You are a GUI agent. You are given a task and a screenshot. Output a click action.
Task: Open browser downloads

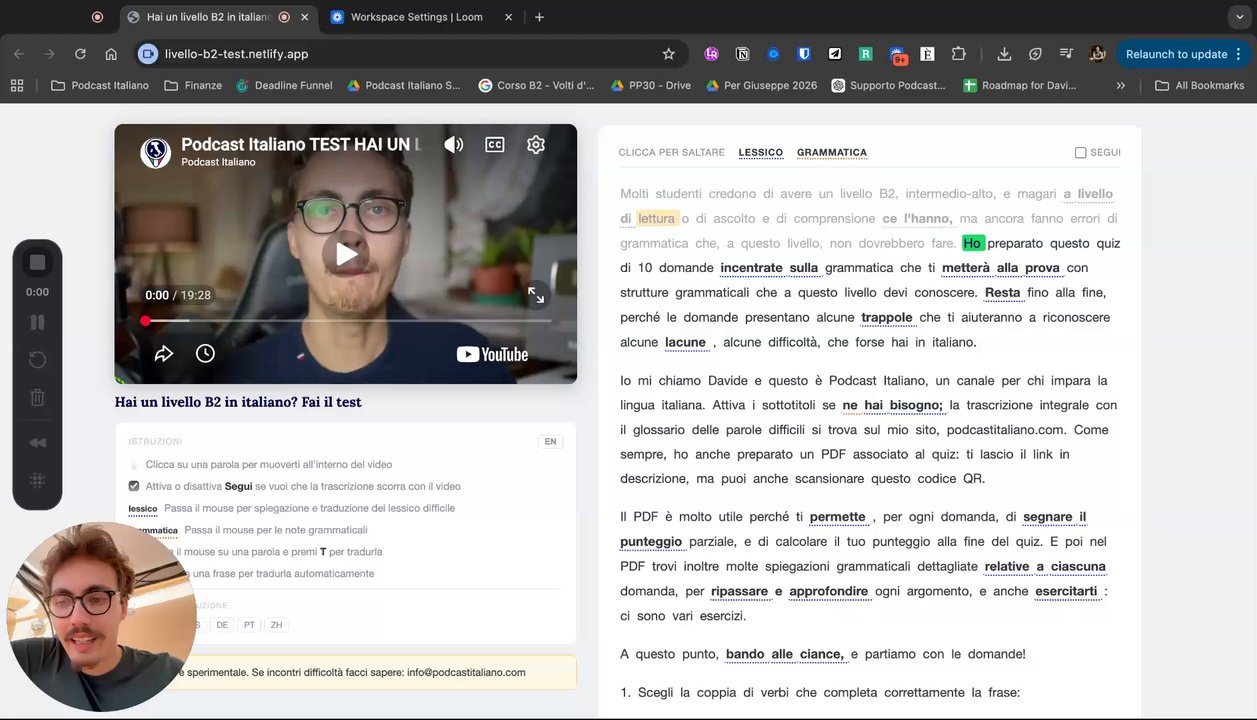coord(1005,54)
